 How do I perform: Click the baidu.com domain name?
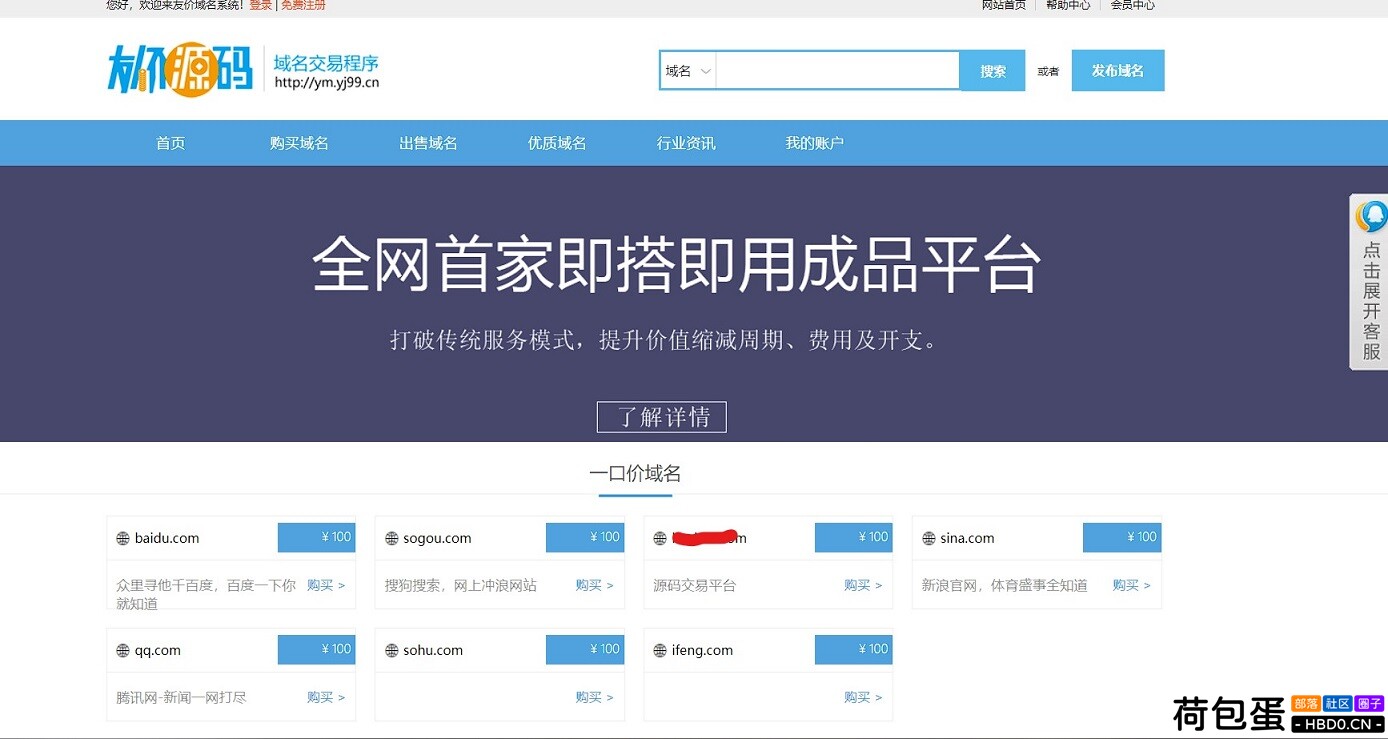[167, 538]
